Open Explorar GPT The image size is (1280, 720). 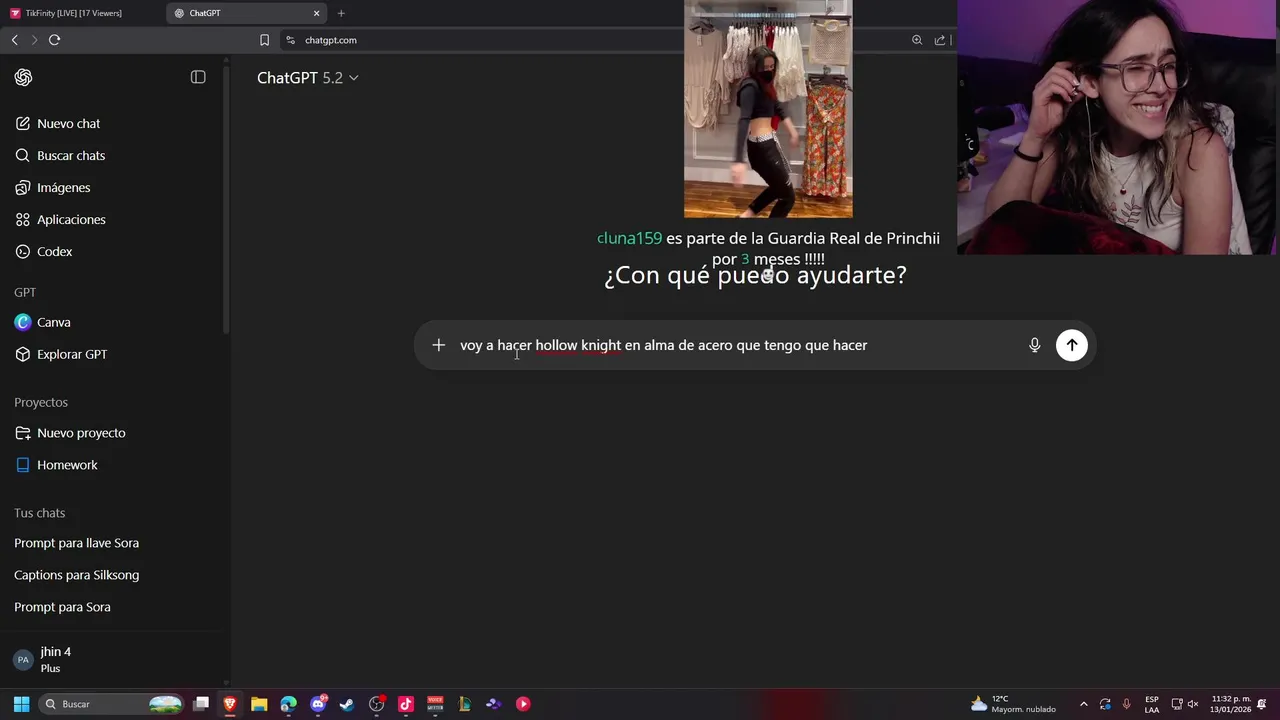(71, 355)
